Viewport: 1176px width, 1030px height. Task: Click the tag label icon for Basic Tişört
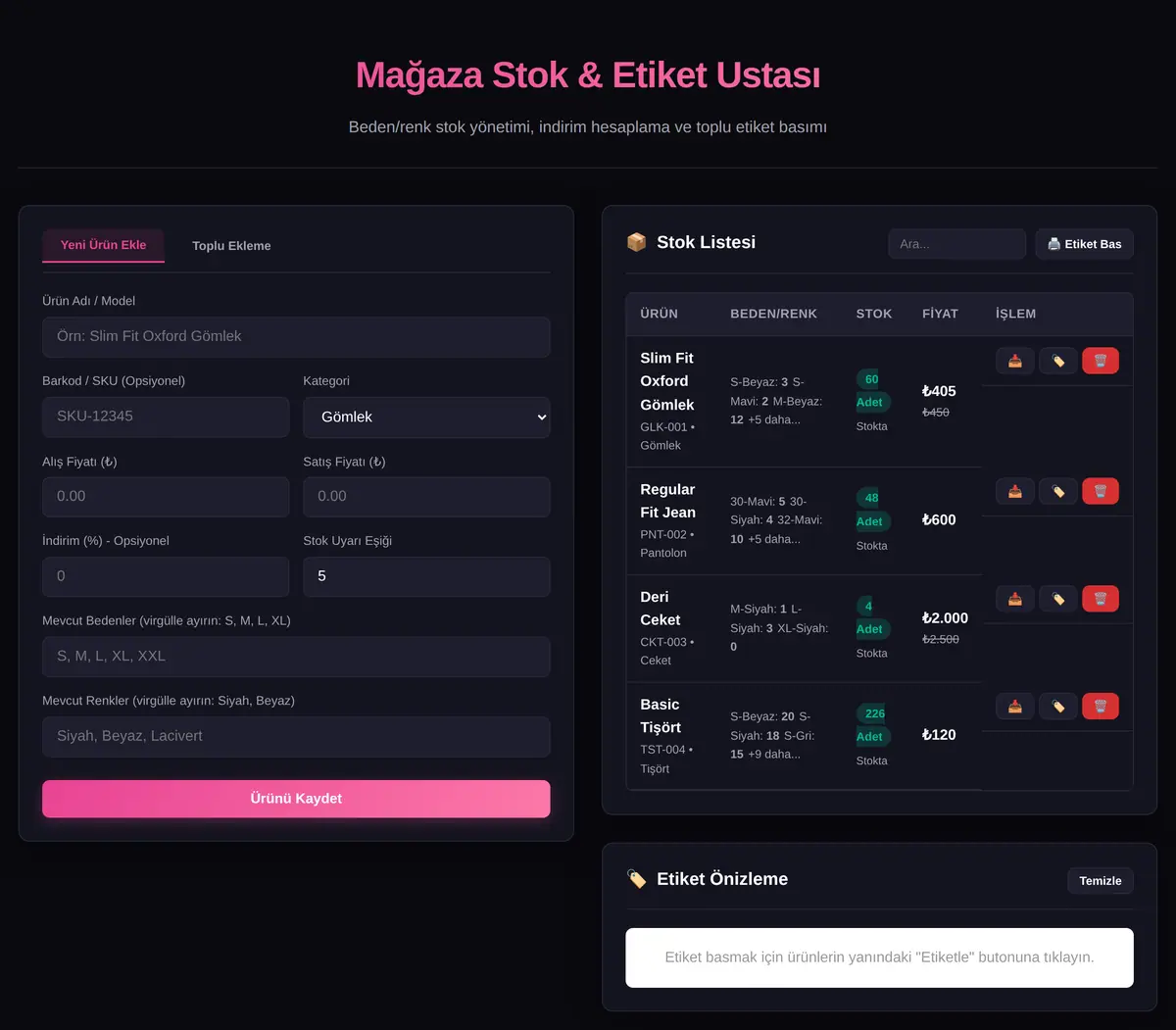1058,706
